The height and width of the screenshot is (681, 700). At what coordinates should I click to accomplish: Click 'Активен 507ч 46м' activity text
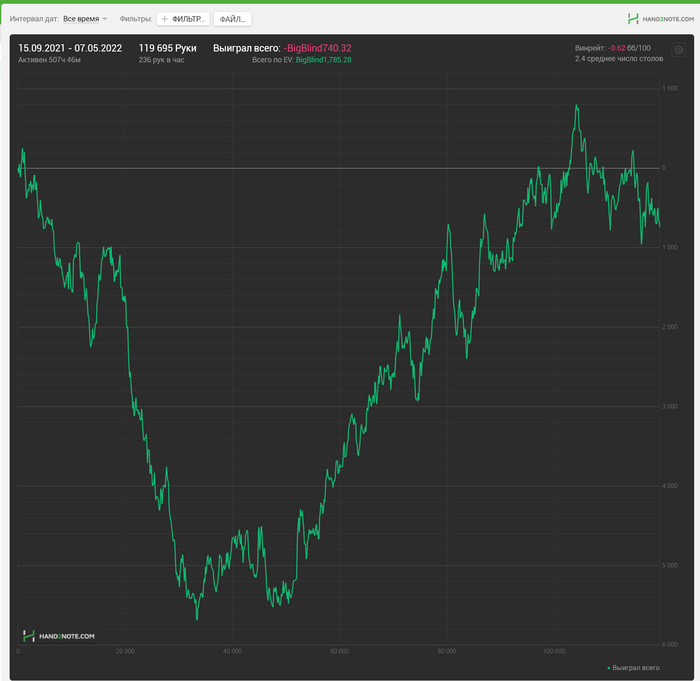click(x=49, y=60)
